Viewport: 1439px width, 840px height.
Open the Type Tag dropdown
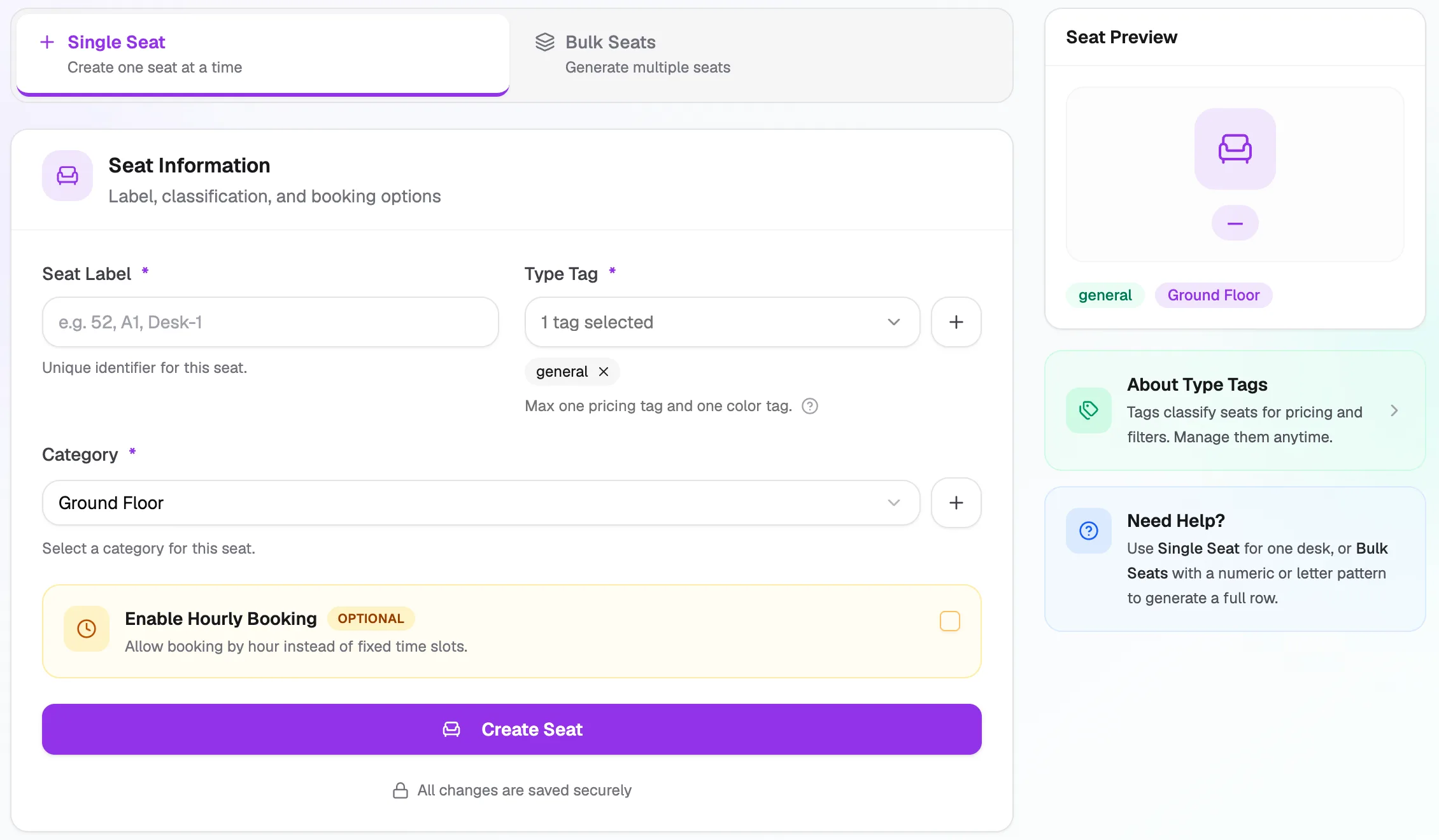click(x=723, y=322)
